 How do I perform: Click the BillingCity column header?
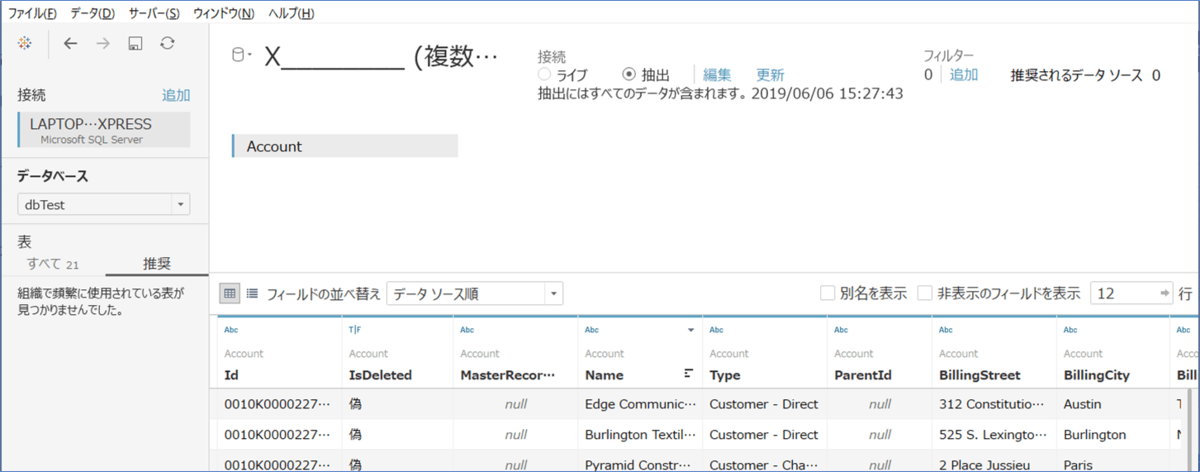click(1097, 375)
